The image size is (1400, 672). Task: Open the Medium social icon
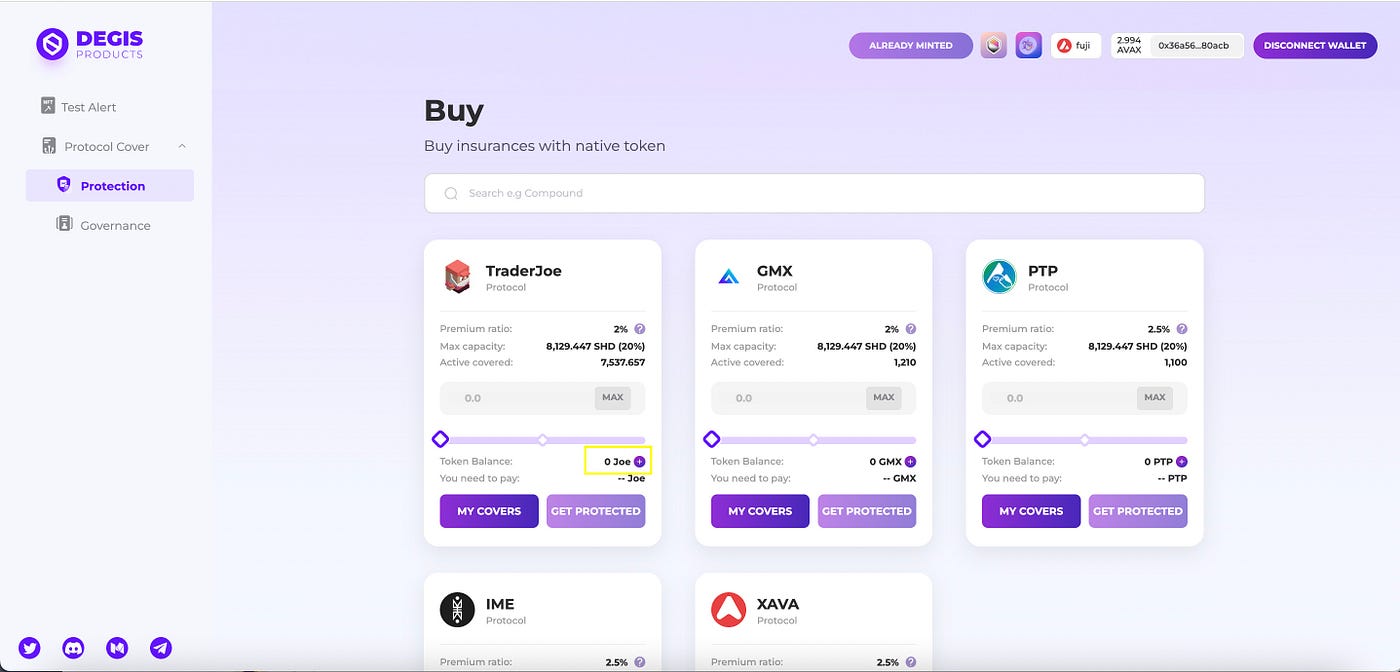coord(117,648)
